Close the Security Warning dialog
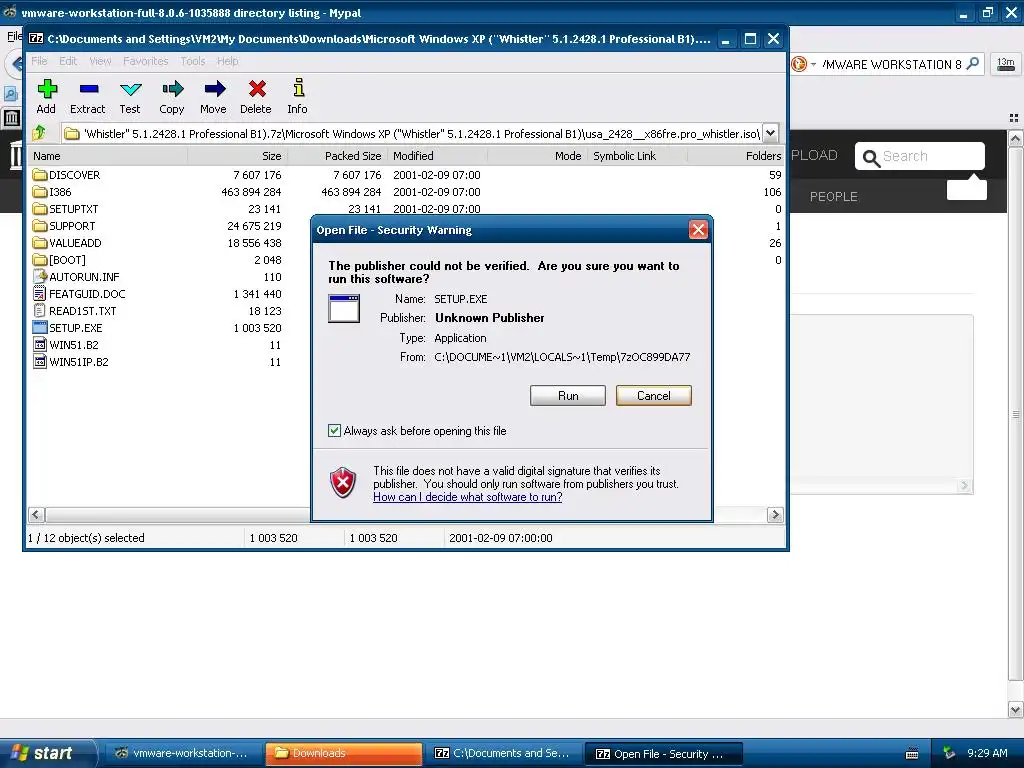The width and height of the screenshot is (1024, 768). tap(698, 230)
